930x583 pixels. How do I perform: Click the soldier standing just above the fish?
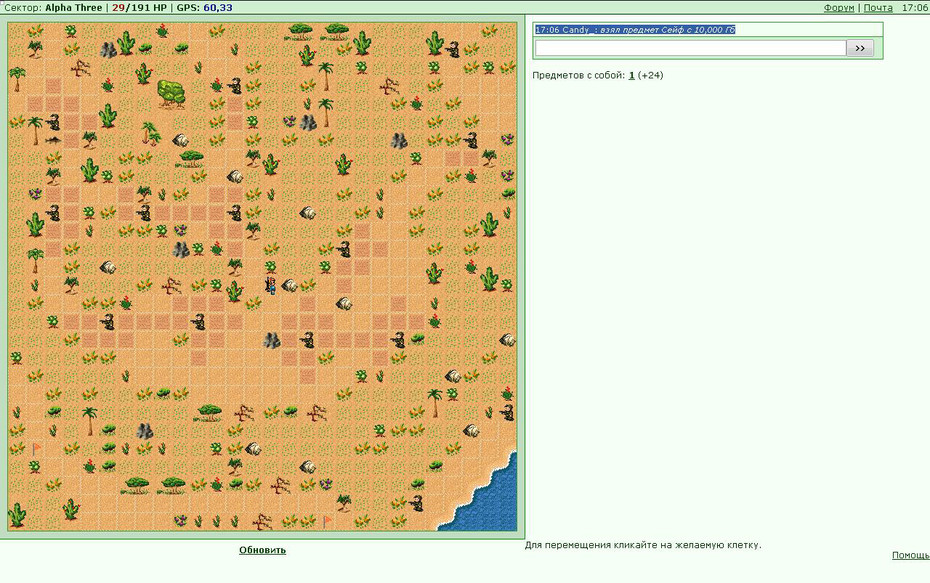(x=53, y=122)
